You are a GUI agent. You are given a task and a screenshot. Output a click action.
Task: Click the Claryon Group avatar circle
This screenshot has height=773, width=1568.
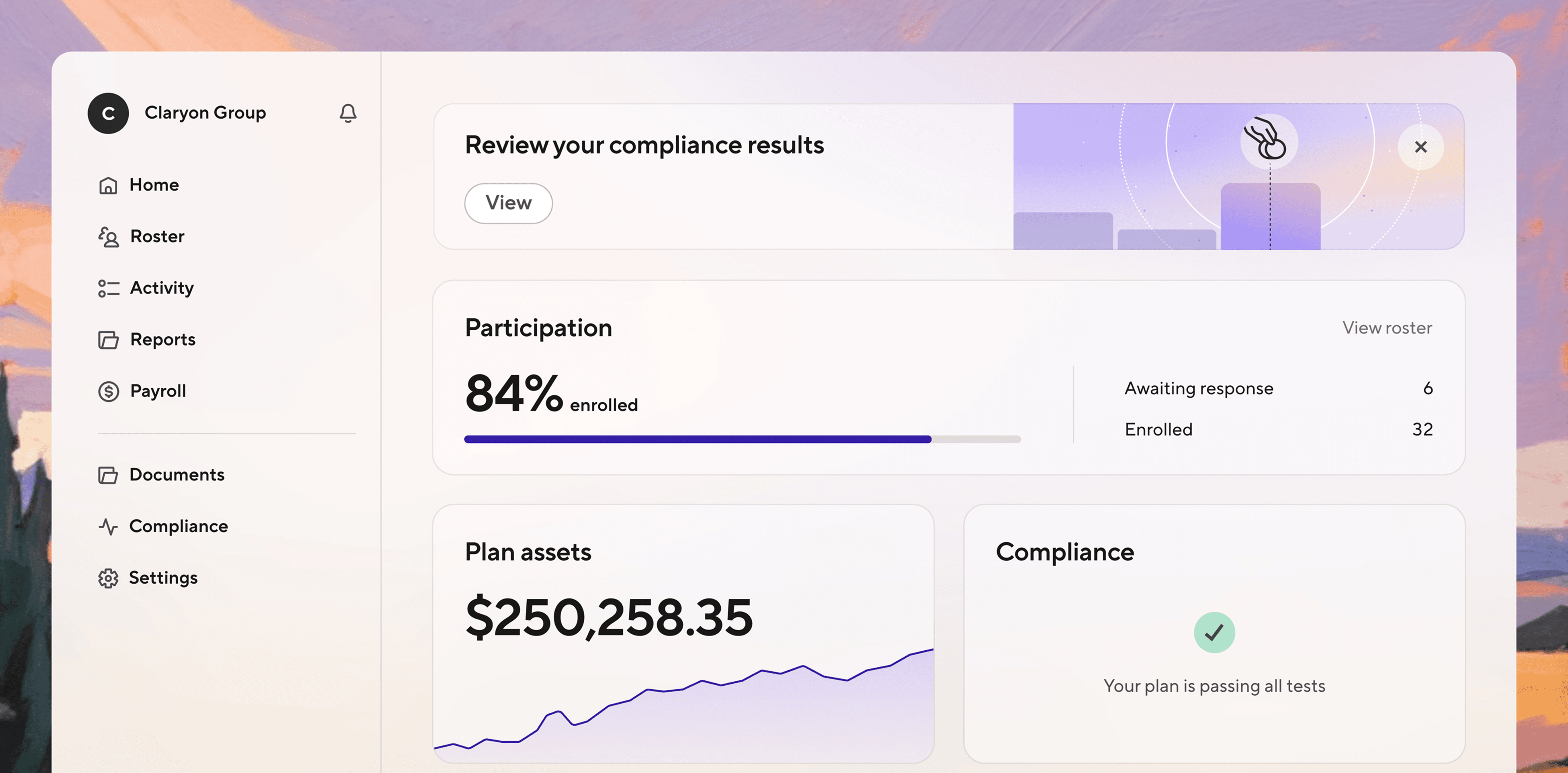pos(108,113)
